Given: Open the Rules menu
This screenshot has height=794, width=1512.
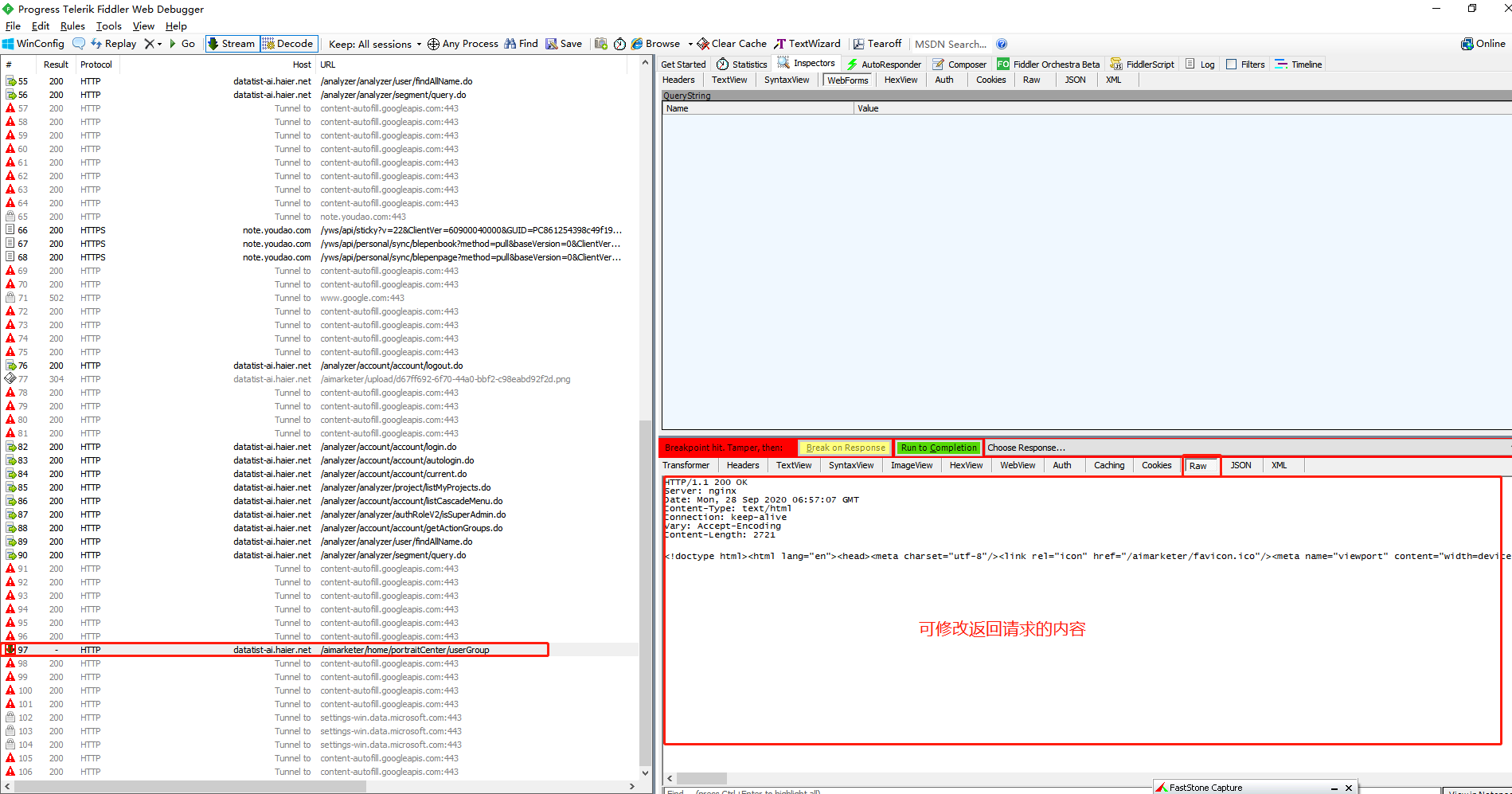Looking at the screenshot, I should pos(72,26).
